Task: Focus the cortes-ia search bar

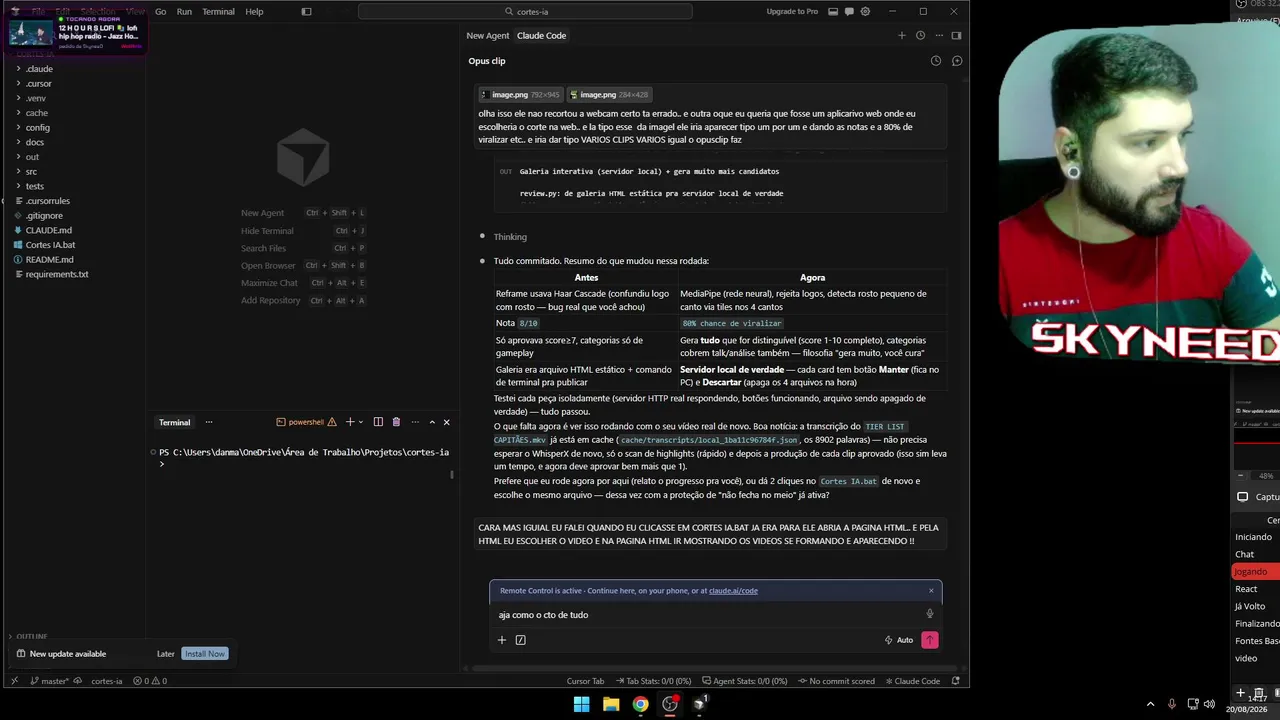Action: [x=525, y=12]
